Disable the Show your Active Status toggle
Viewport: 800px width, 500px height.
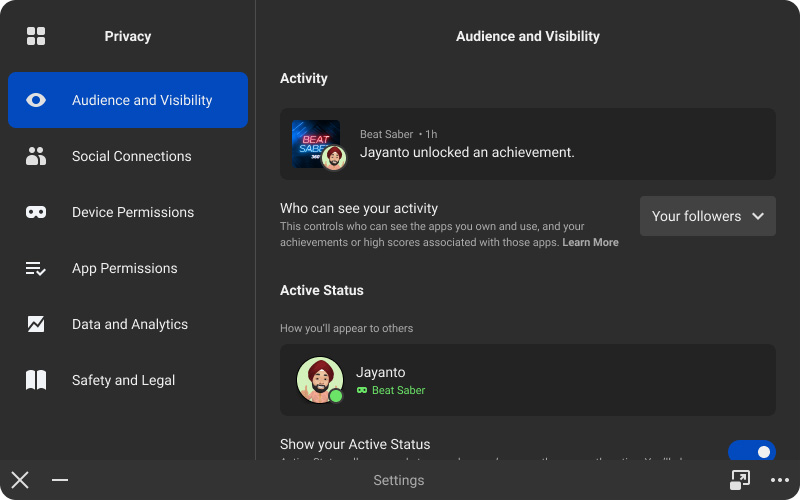tap(751, 451)
